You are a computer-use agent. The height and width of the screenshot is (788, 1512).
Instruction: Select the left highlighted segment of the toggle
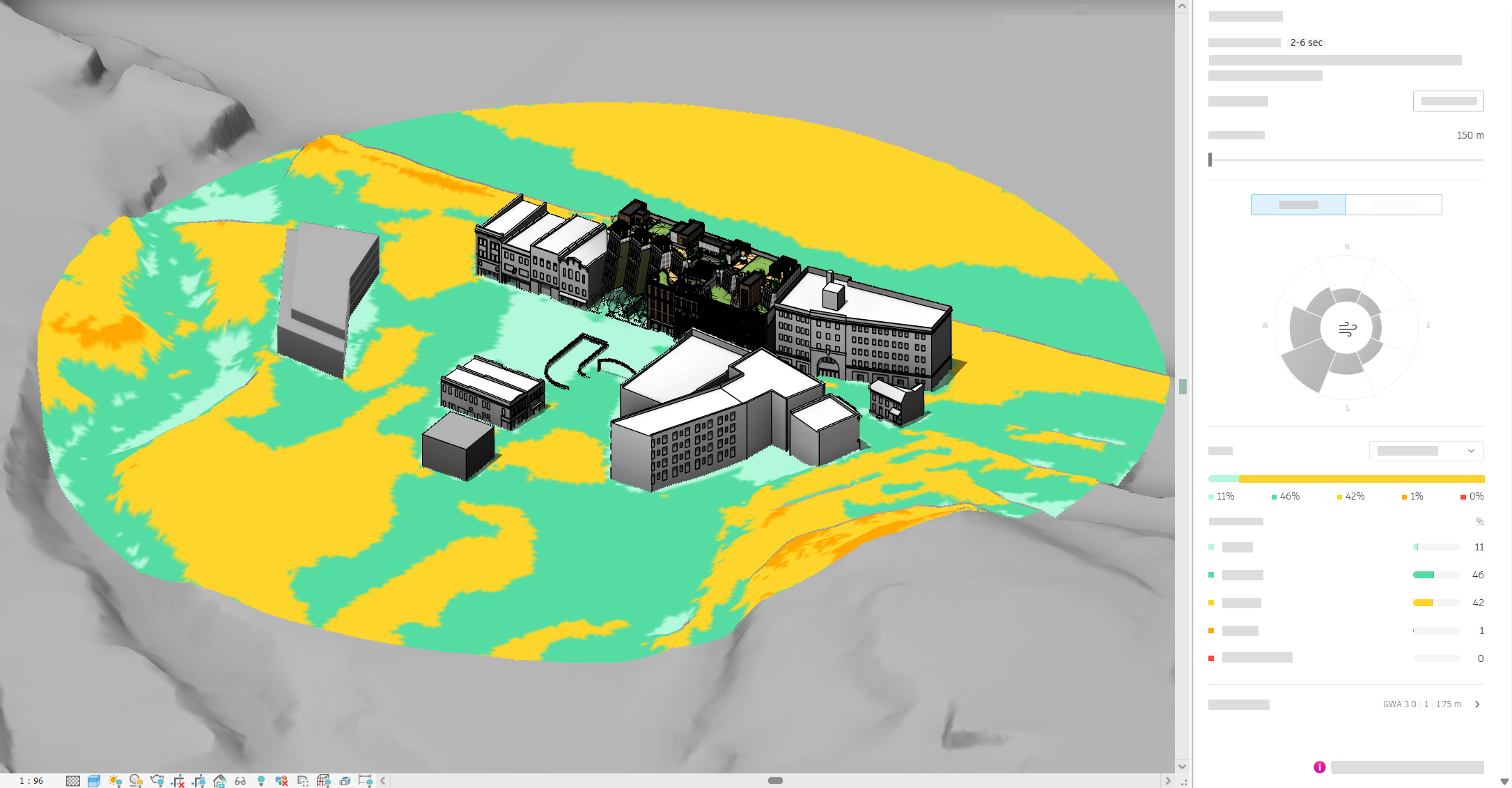[1298, 205]
